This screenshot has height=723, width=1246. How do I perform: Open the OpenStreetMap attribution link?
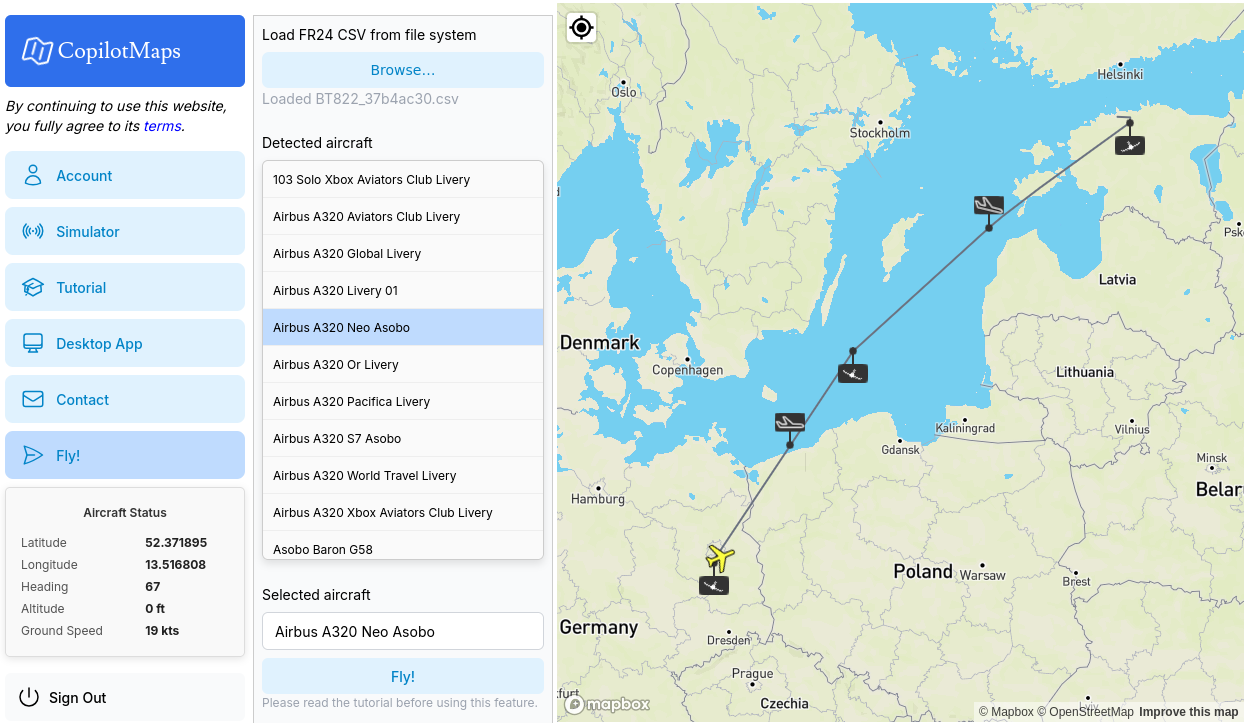(1085, 712)
